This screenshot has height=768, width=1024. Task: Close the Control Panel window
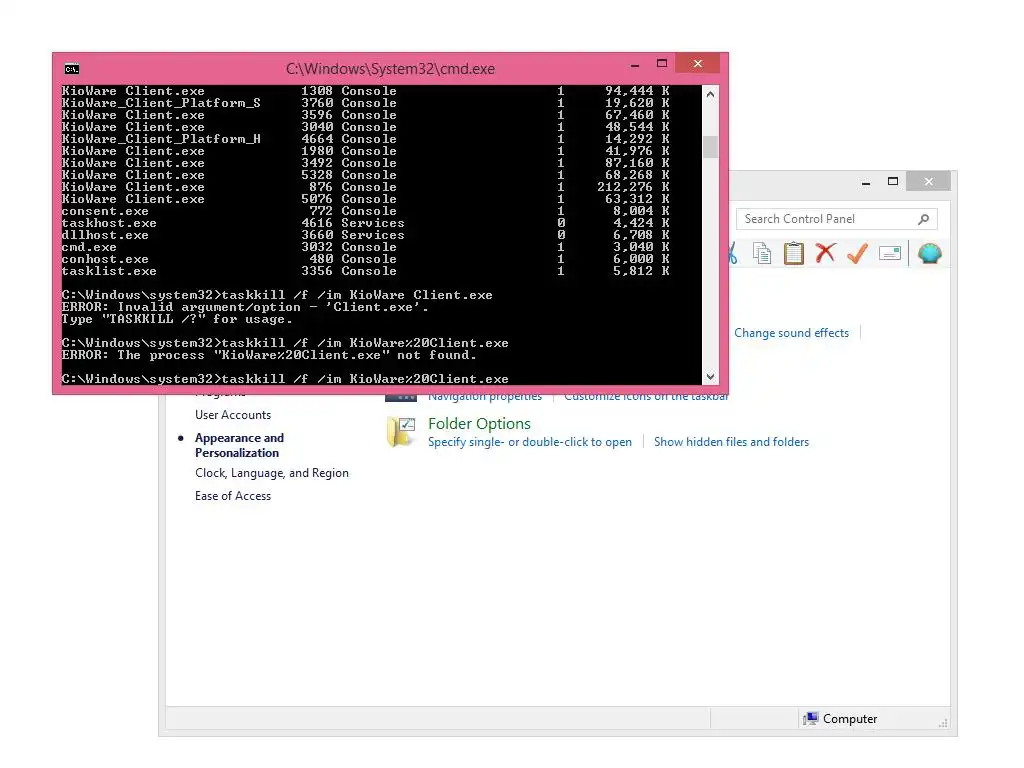[929, 182]
